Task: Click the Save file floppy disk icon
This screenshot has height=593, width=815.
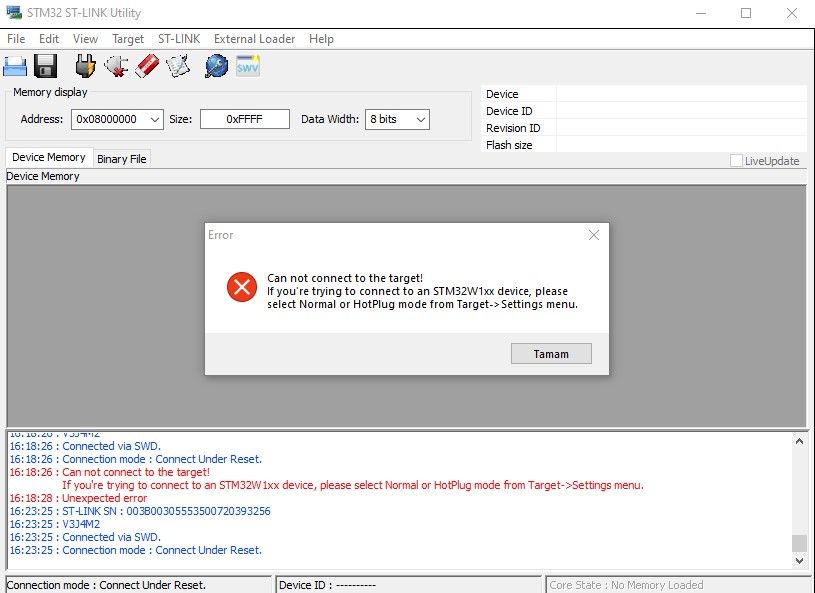Action: click(x=46, y=67)
